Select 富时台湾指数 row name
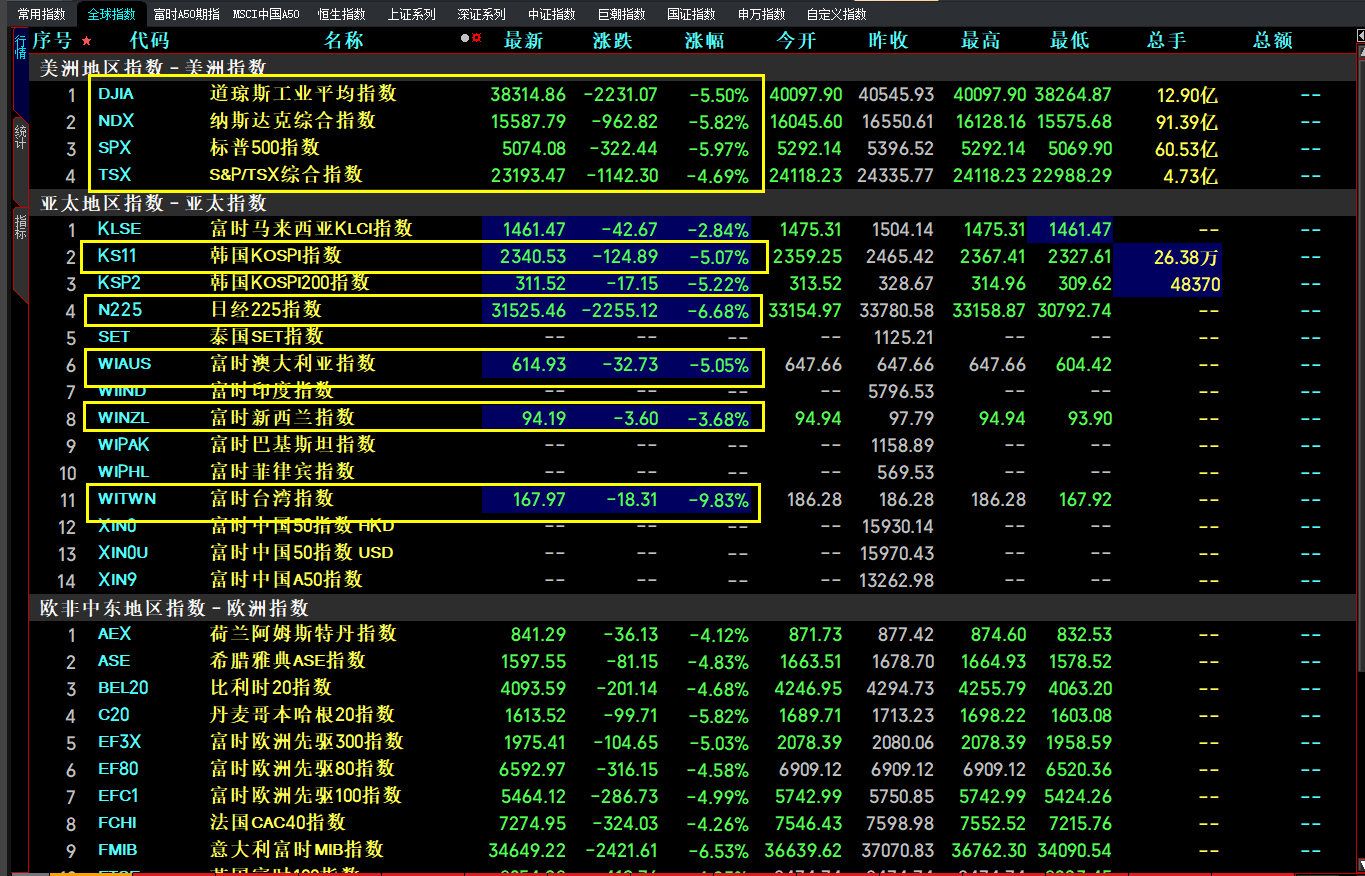Viewport: 1365px width, 876px height. click(272, 499)
